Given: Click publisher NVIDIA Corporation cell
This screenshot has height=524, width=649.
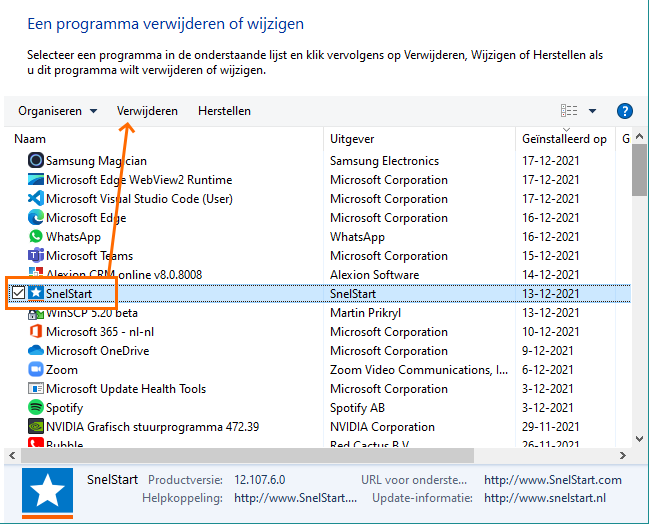Looking at the screenshot, I should coord(382,427).
